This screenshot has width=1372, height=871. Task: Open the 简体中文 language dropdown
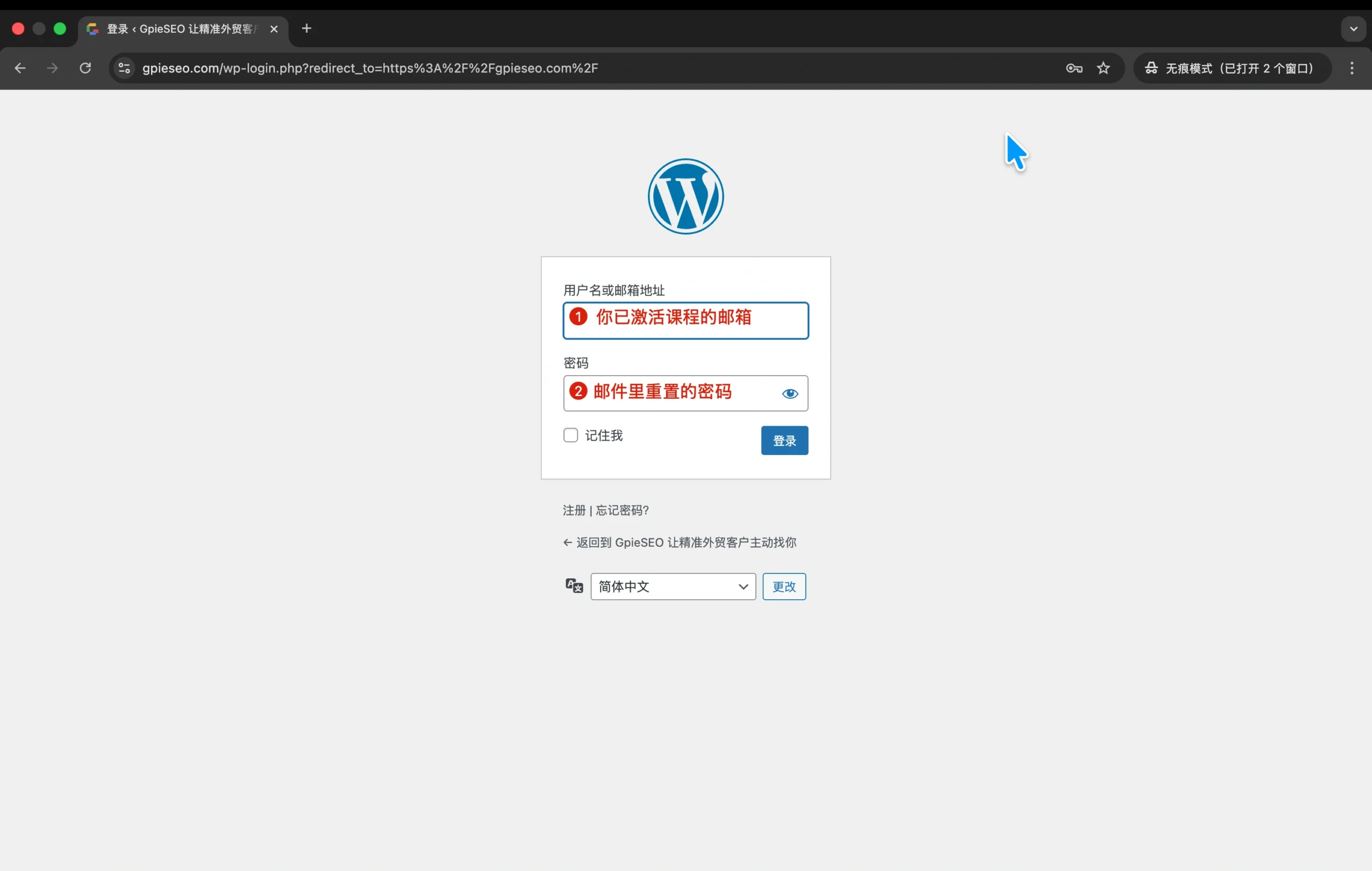point(673,586)
